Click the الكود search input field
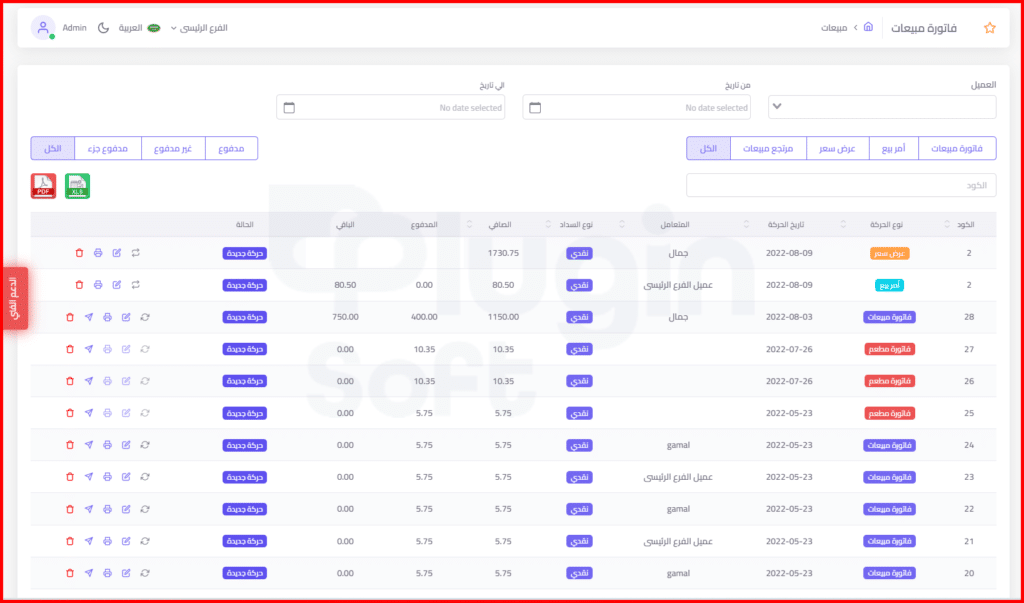This screenshot has height=603, width=1024. pos(841,185)
